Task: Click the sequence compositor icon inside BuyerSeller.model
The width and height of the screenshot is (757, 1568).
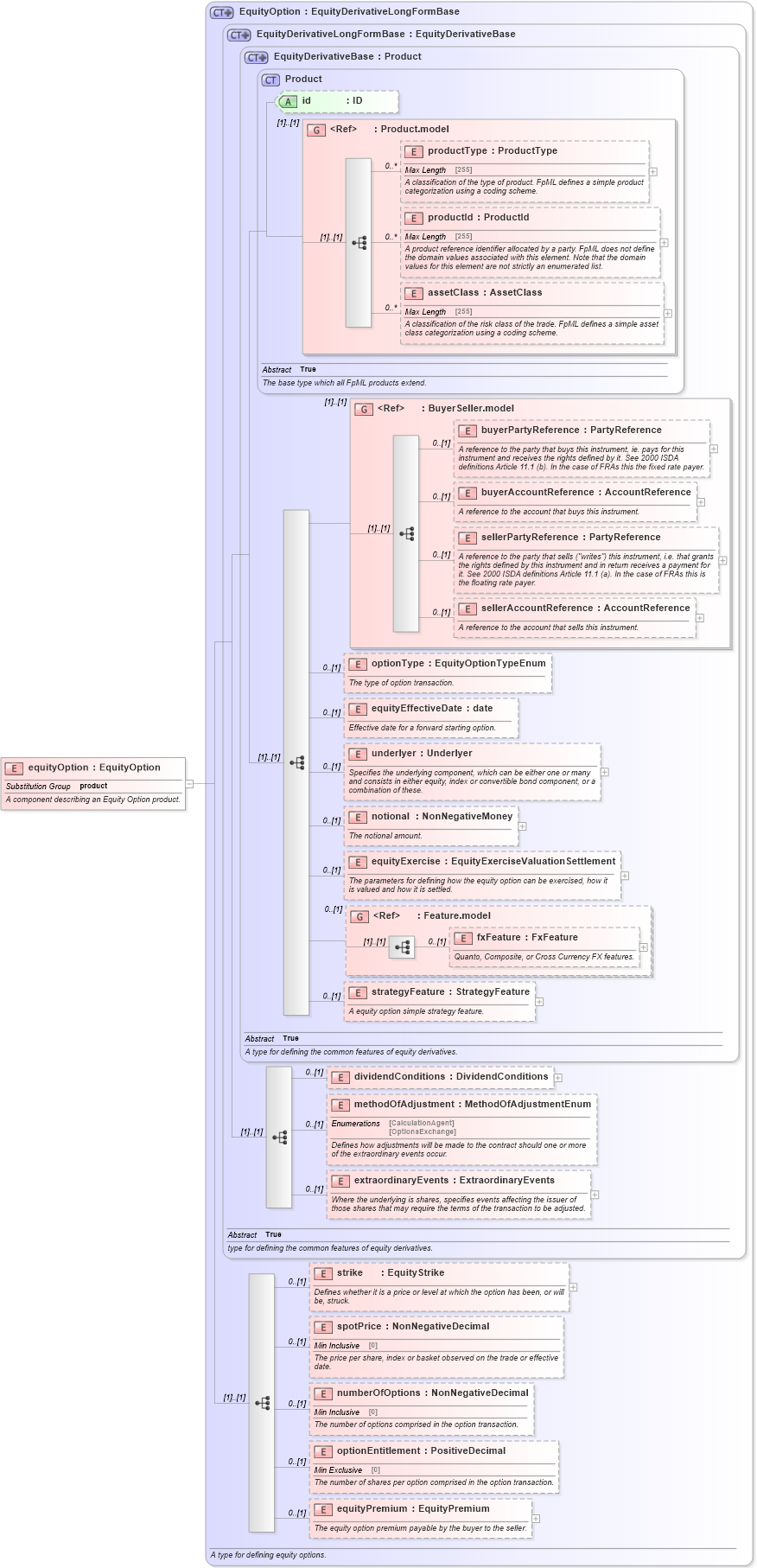Action: 406,533
